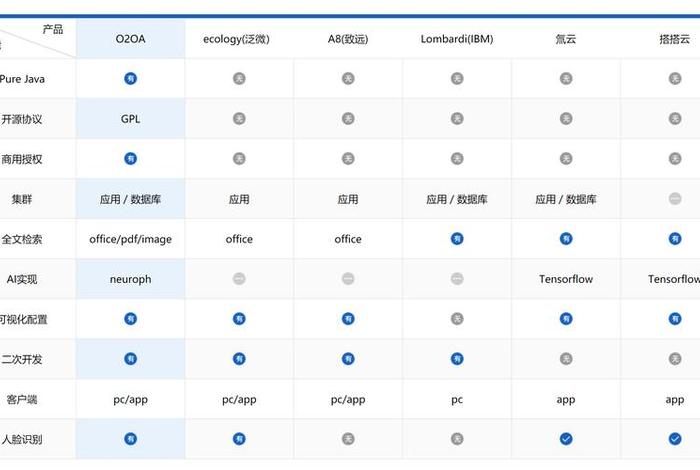Click ecology AI实现 gray dash icon
Image resolution: width=700 pixels, height=470 pixels.
[239, 279]
